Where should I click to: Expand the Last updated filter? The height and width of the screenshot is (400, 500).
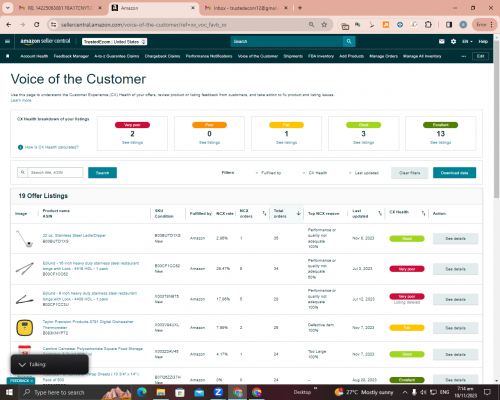pyautogui.click(x=364, y=173)
